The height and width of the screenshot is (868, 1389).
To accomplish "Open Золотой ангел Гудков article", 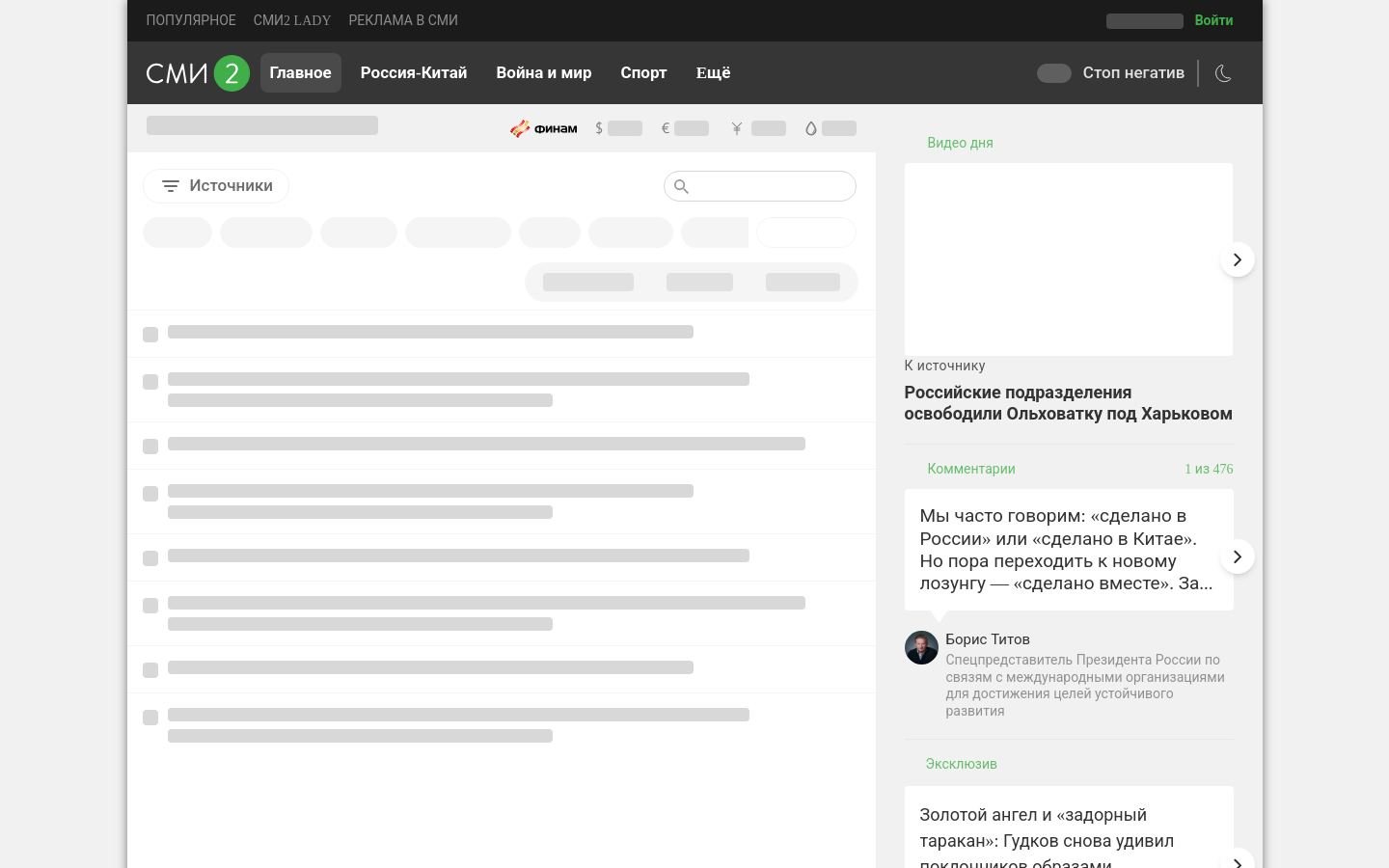I will tap(1048, 839).
